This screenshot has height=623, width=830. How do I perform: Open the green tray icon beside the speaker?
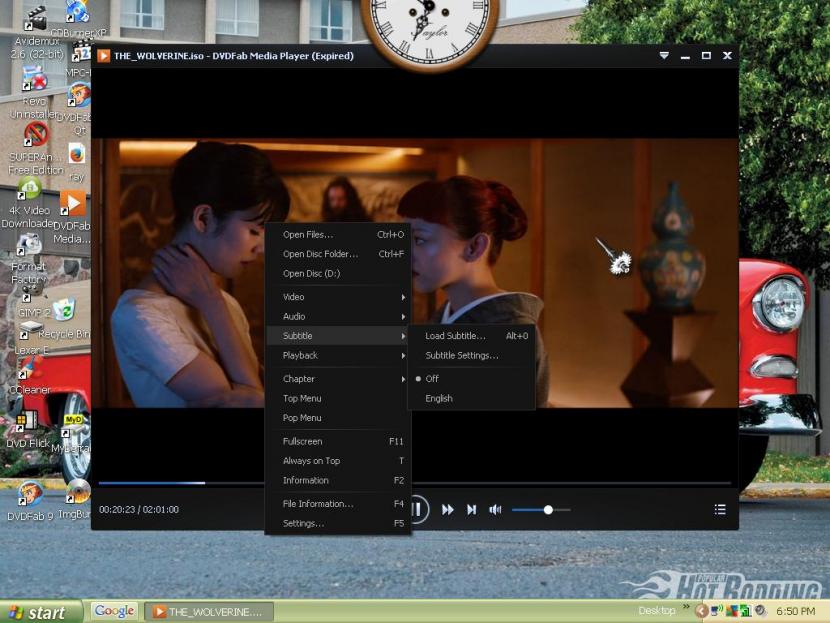(746, 610)
